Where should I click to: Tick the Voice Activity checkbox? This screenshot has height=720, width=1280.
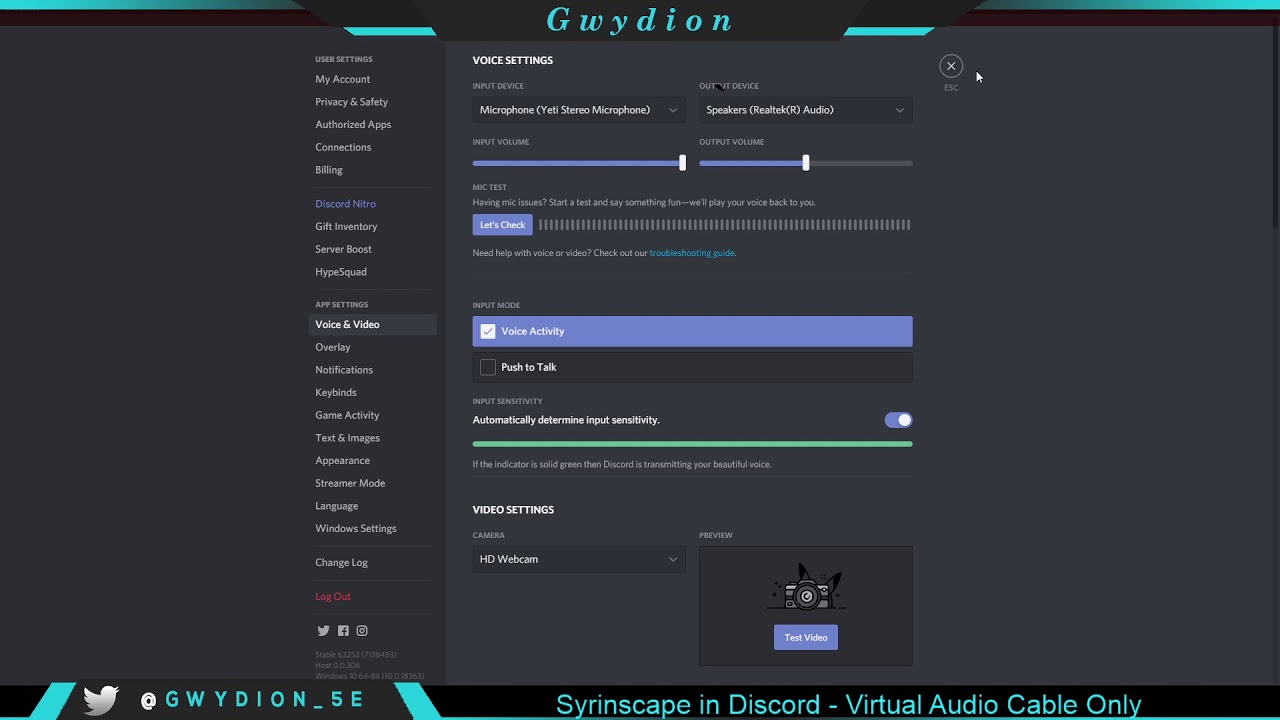pos(488,331)
